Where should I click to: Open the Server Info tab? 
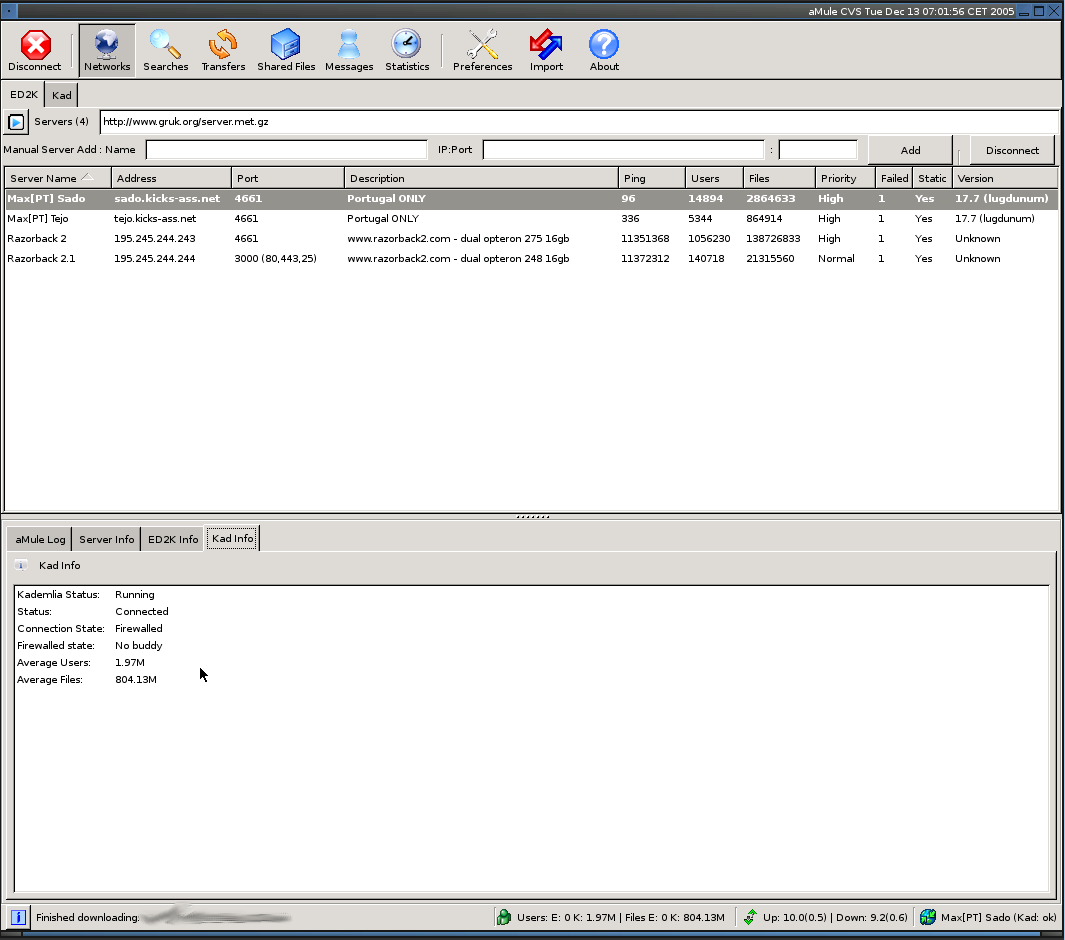coord(106,539)
